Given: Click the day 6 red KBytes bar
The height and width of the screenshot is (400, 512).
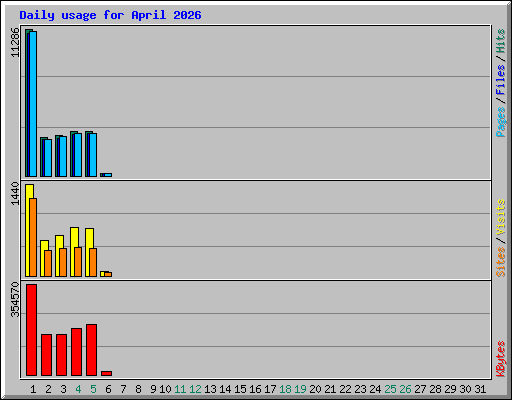Looking at the screenshot, I should pyautogui.click(x=106, y=373).
